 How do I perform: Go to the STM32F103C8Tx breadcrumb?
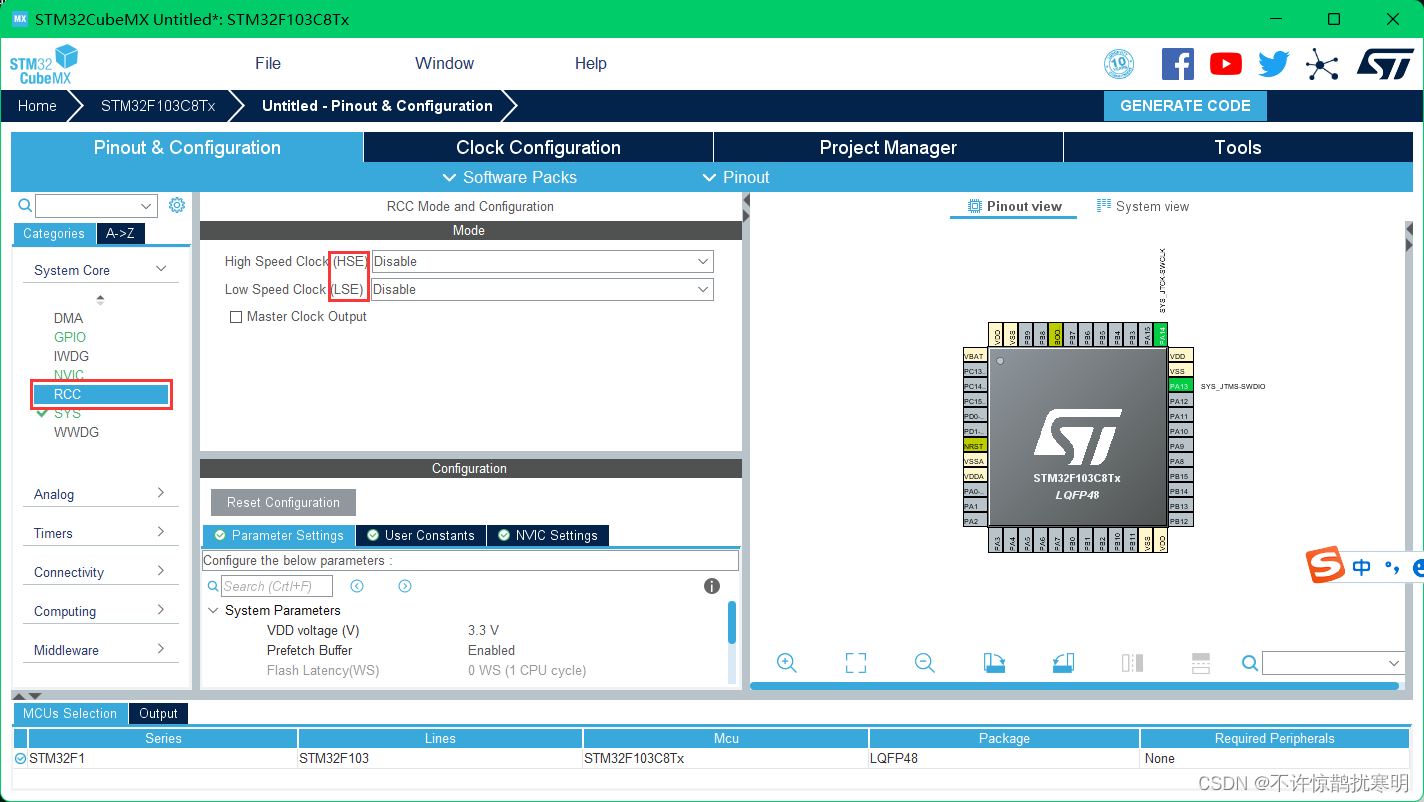(157, 106)
